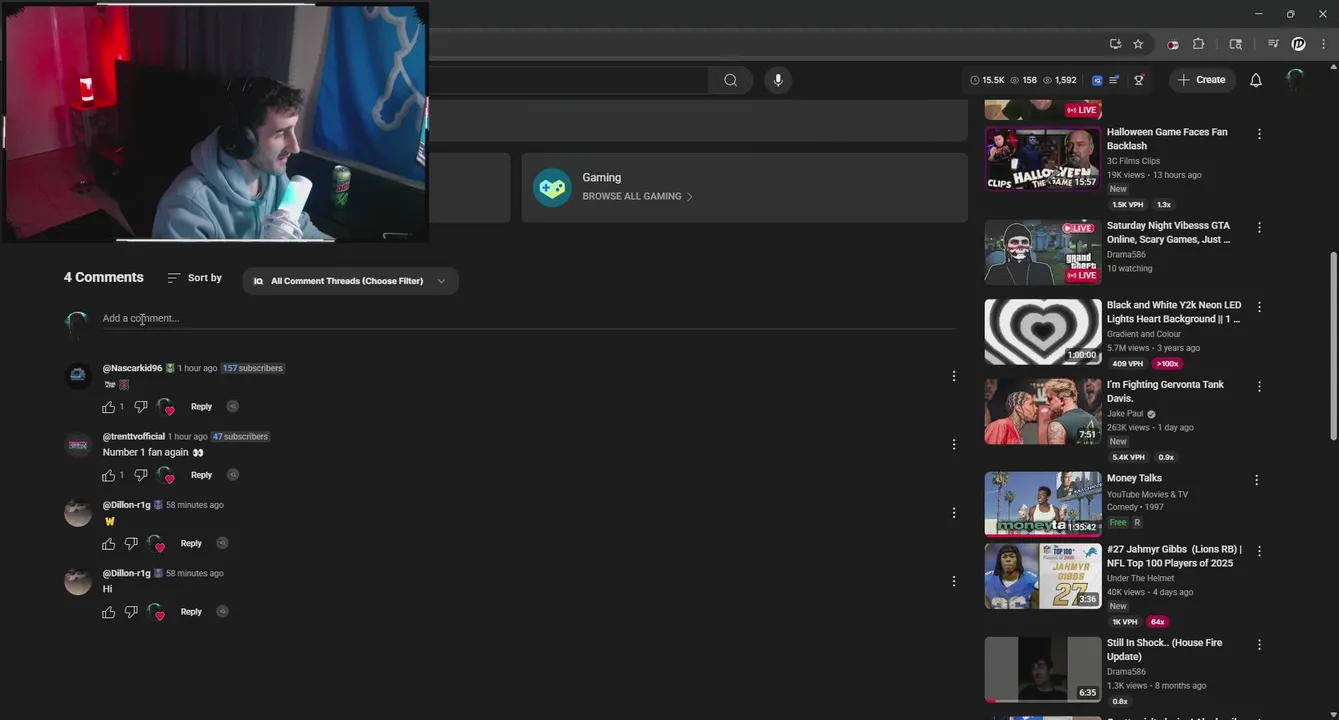The height and width of the screenshot is (720, 1339).
Task: Open the media controls icon in browser toolbar
Action: [x=1273, y=44]
